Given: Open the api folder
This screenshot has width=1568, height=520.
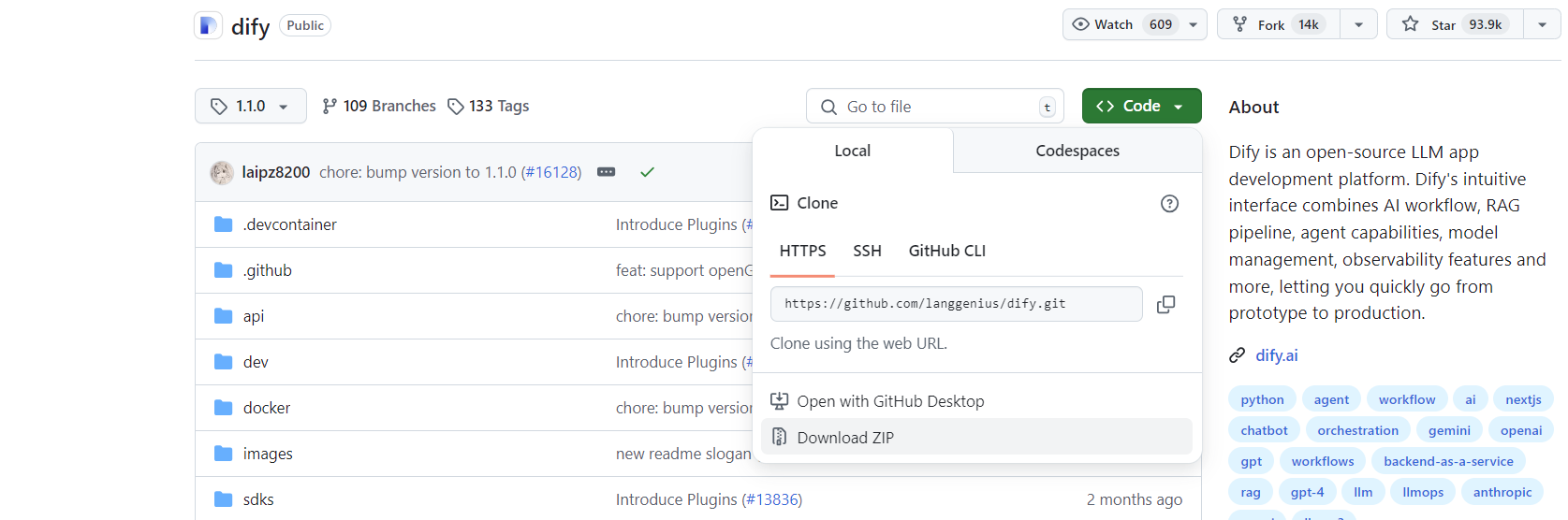Looking at the screenshot, I should 254,316.
